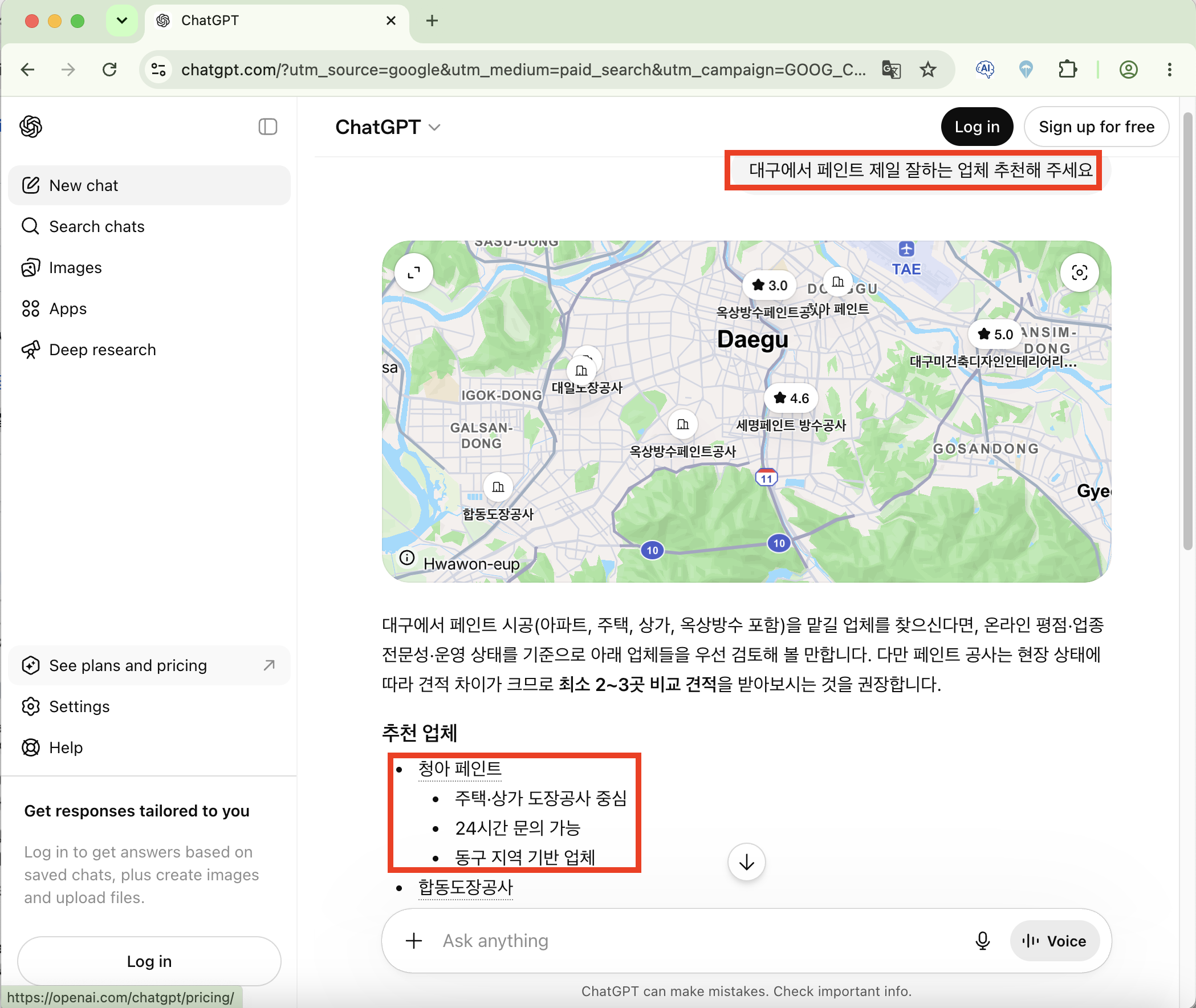Click the blue parachute extension icon
This screenshot has width=1196, height=1008.
click(x=1026, y=70)
